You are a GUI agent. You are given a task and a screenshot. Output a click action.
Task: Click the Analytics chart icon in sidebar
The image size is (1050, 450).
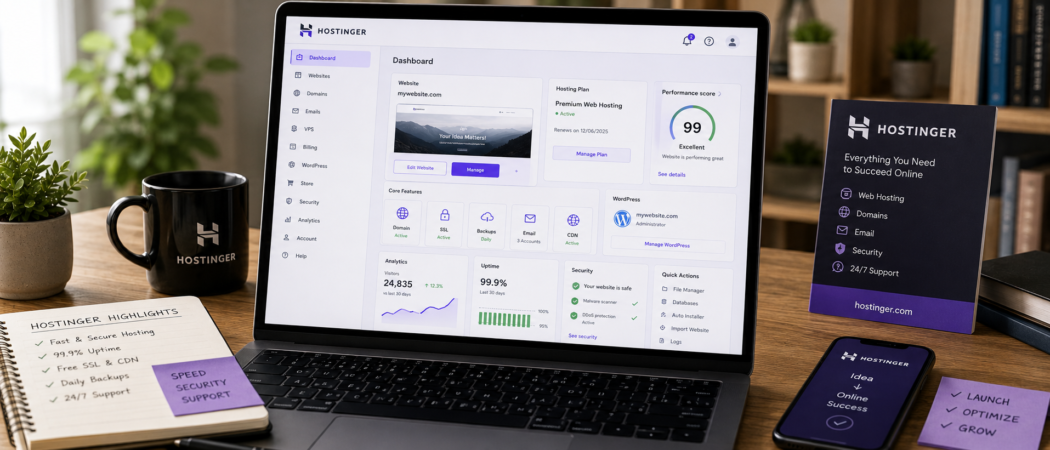(288, 220)
